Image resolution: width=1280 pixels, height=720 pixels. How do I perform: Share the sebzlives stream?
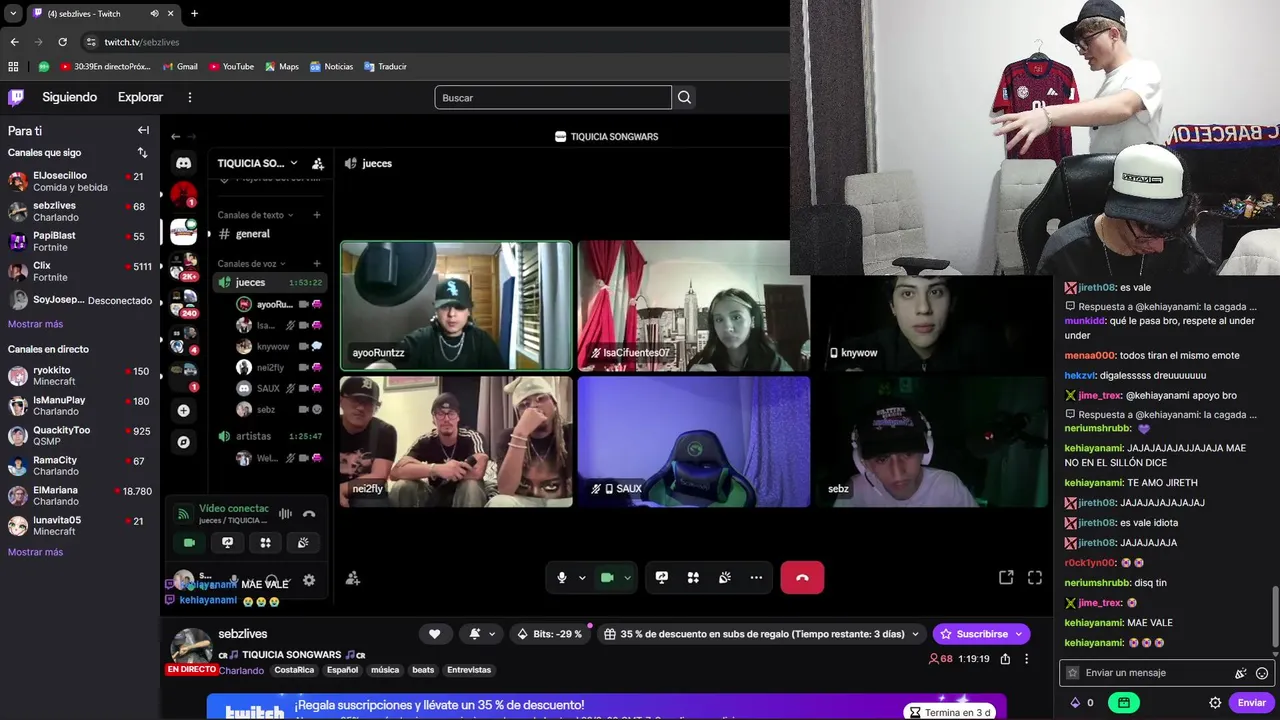coord(1005,659)
